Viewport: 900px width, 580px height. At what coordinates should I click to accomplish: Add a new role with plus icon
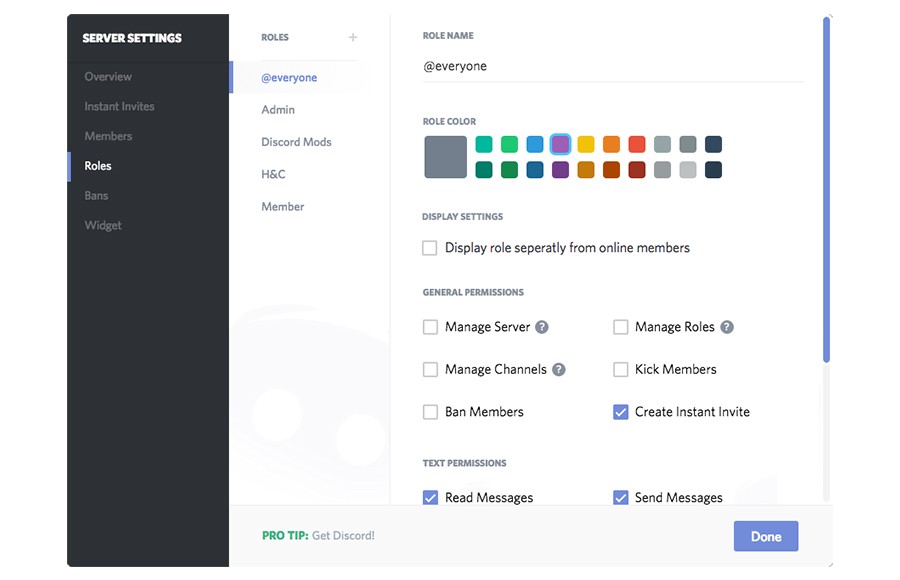pos(352,37)
